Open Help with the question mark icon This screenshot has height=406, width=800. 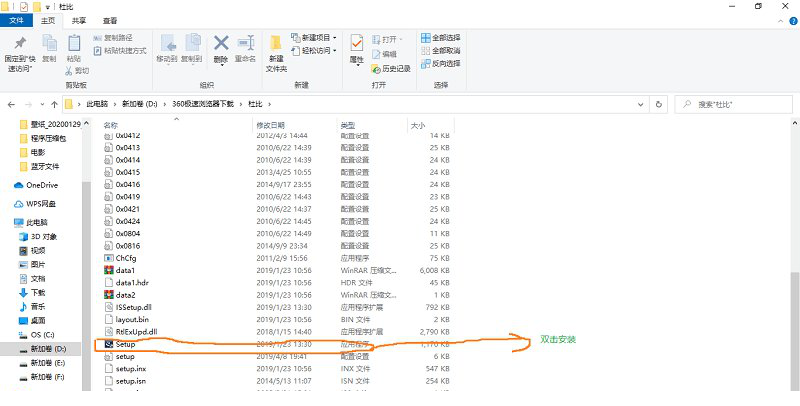(x=793, y=21)
